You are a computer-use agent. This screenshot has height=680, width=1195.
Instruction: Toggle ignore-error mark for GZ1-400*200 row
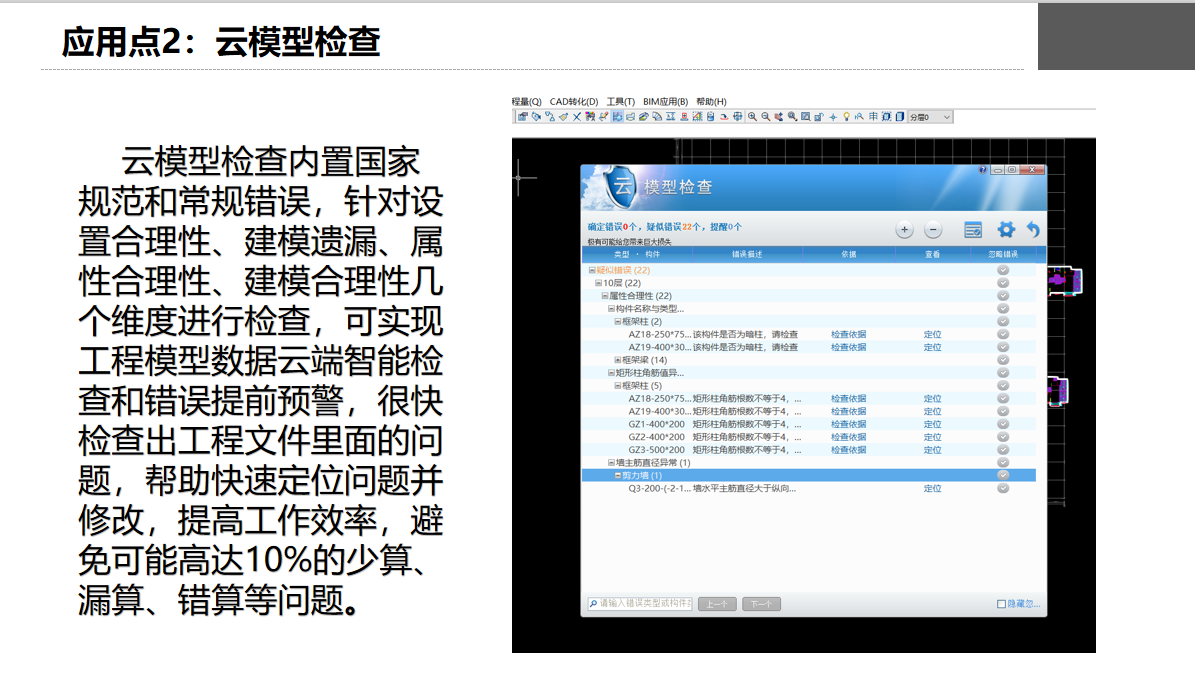click(x=1003, y=424)
